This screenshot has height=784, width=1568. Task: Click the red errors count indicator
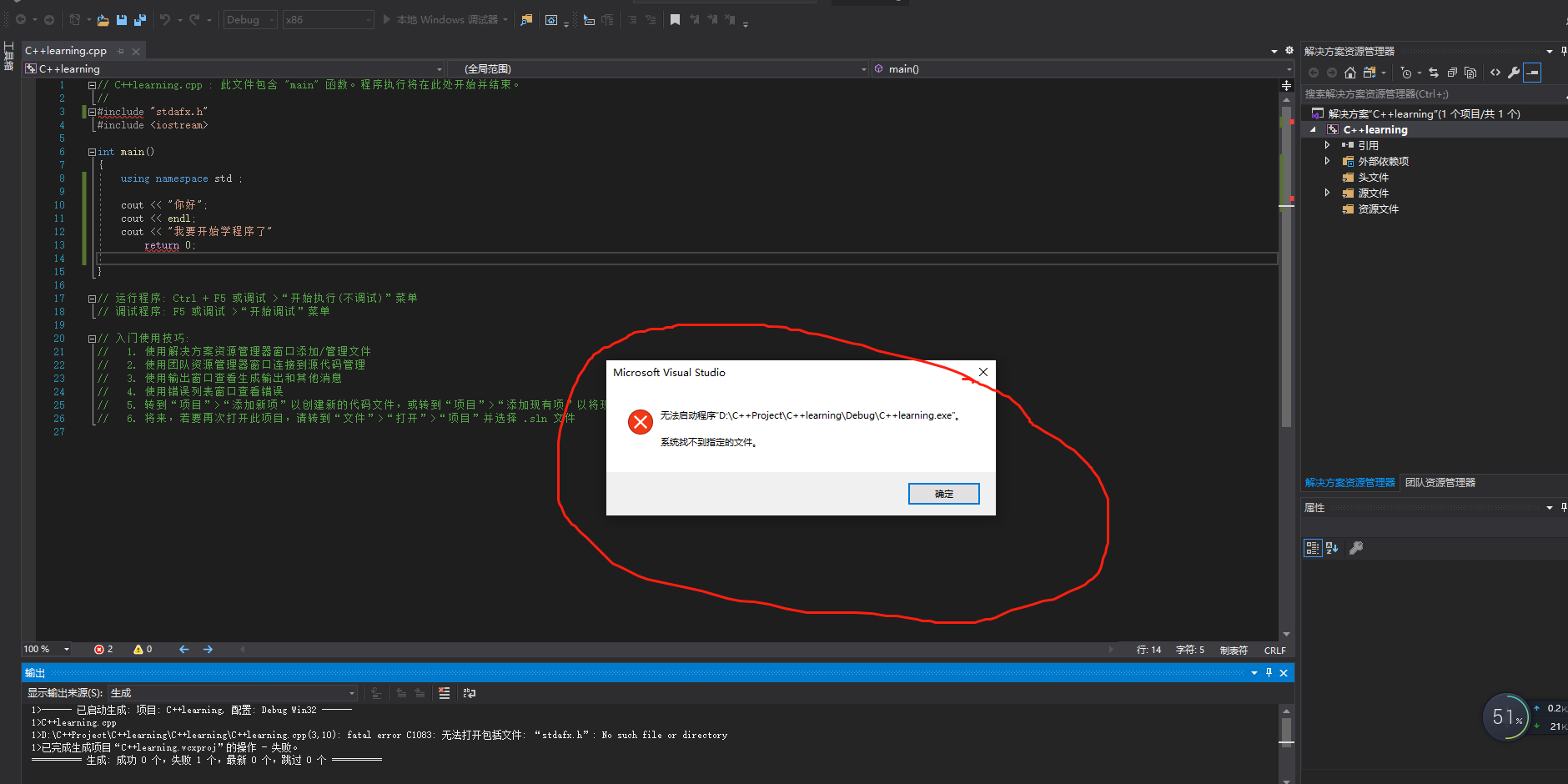coord(103,649)
